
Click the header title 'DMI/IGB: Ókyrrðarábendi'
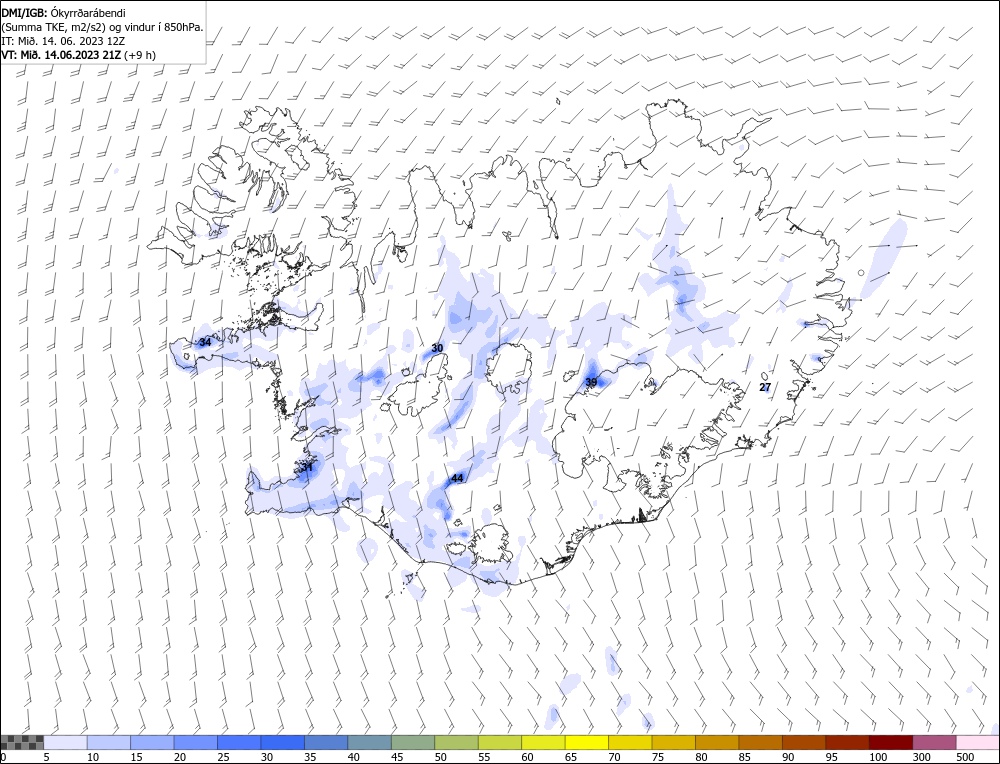63,13
